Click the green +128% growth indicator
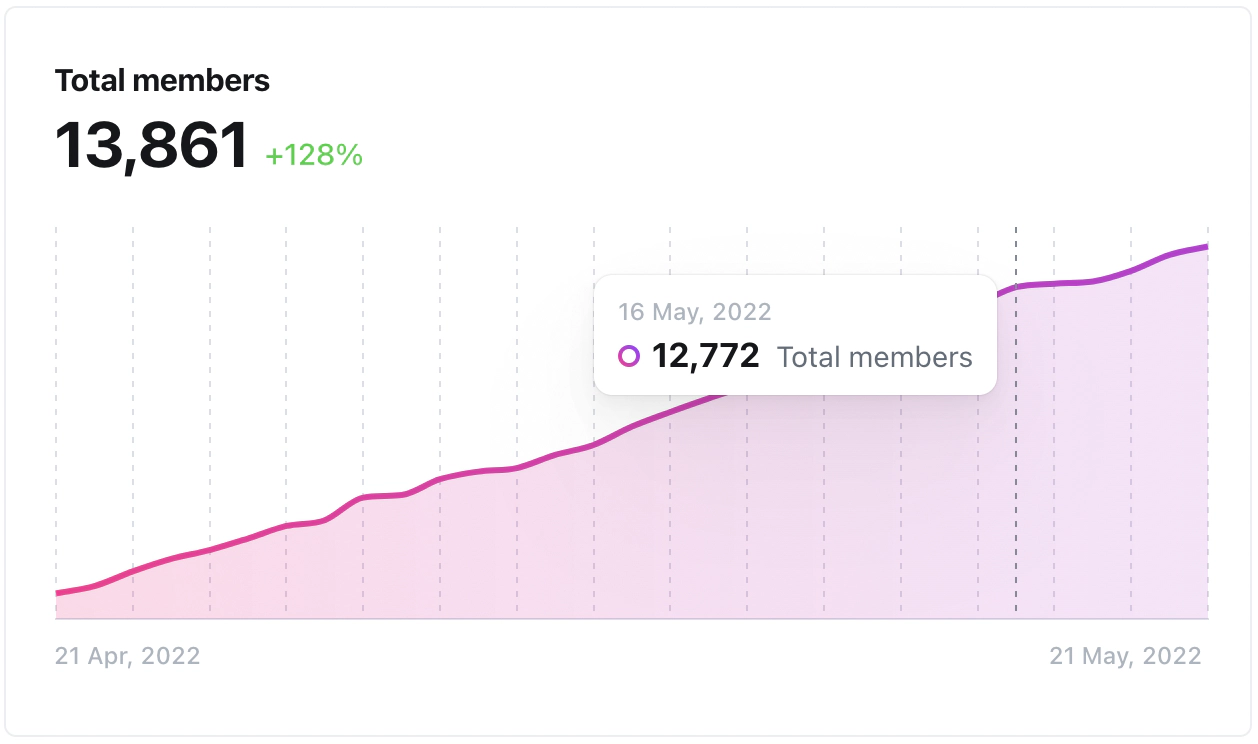This screenshot has height=744, width=1258. [313, 156]
